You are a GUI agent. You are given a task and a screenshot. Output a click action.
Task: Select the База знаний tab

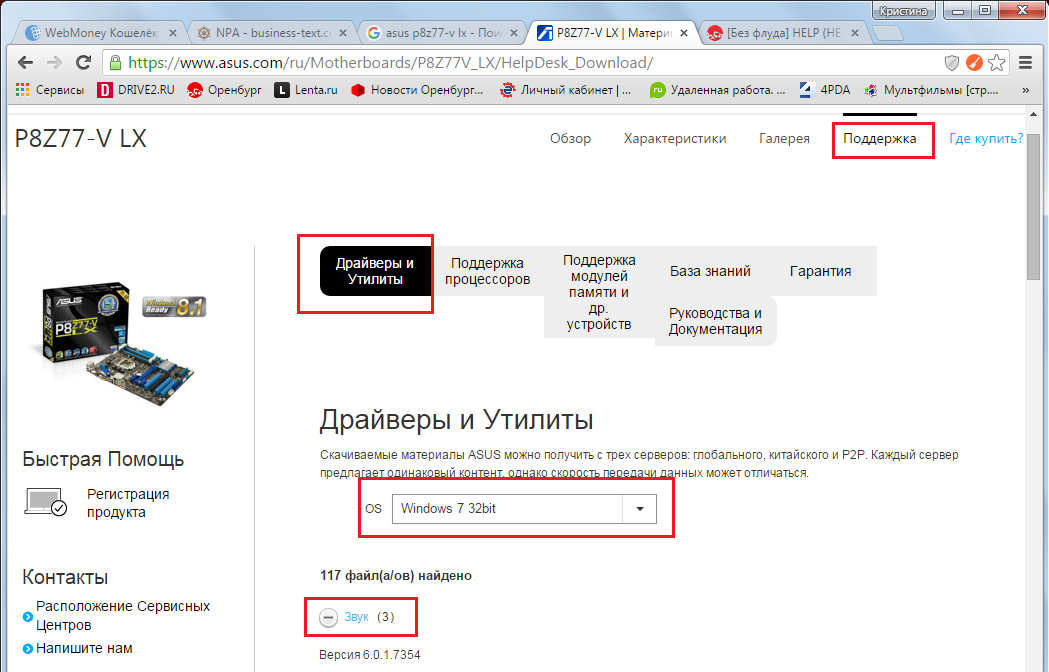(x=710, y=271)
